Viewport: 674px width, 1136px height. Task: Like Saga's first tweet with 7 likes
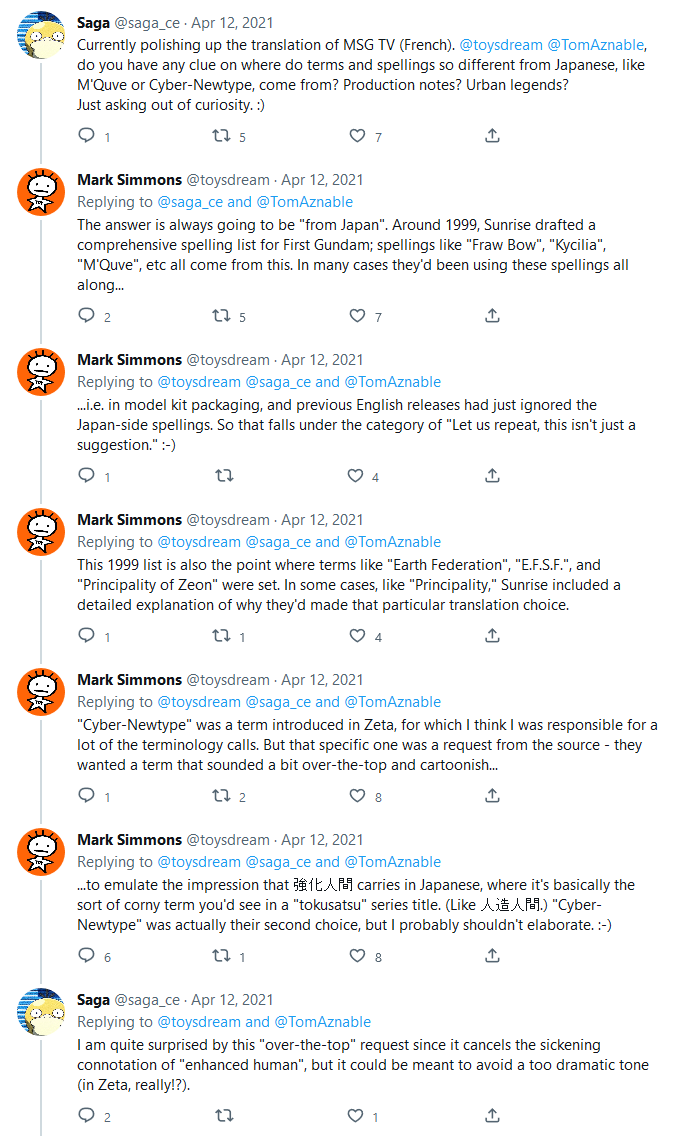357,136
